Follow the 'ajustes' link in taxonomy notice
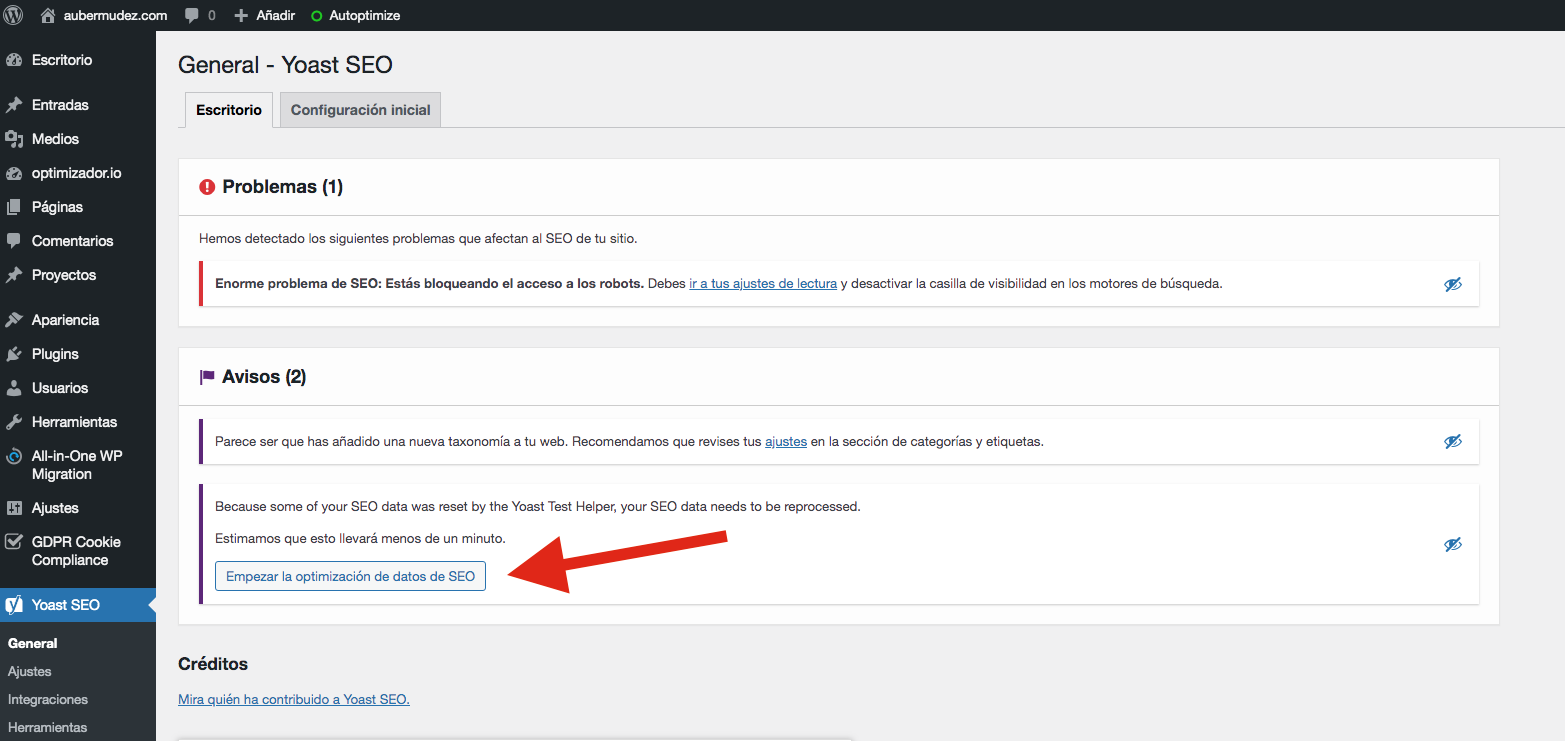1565x741 pixels. 786,441
